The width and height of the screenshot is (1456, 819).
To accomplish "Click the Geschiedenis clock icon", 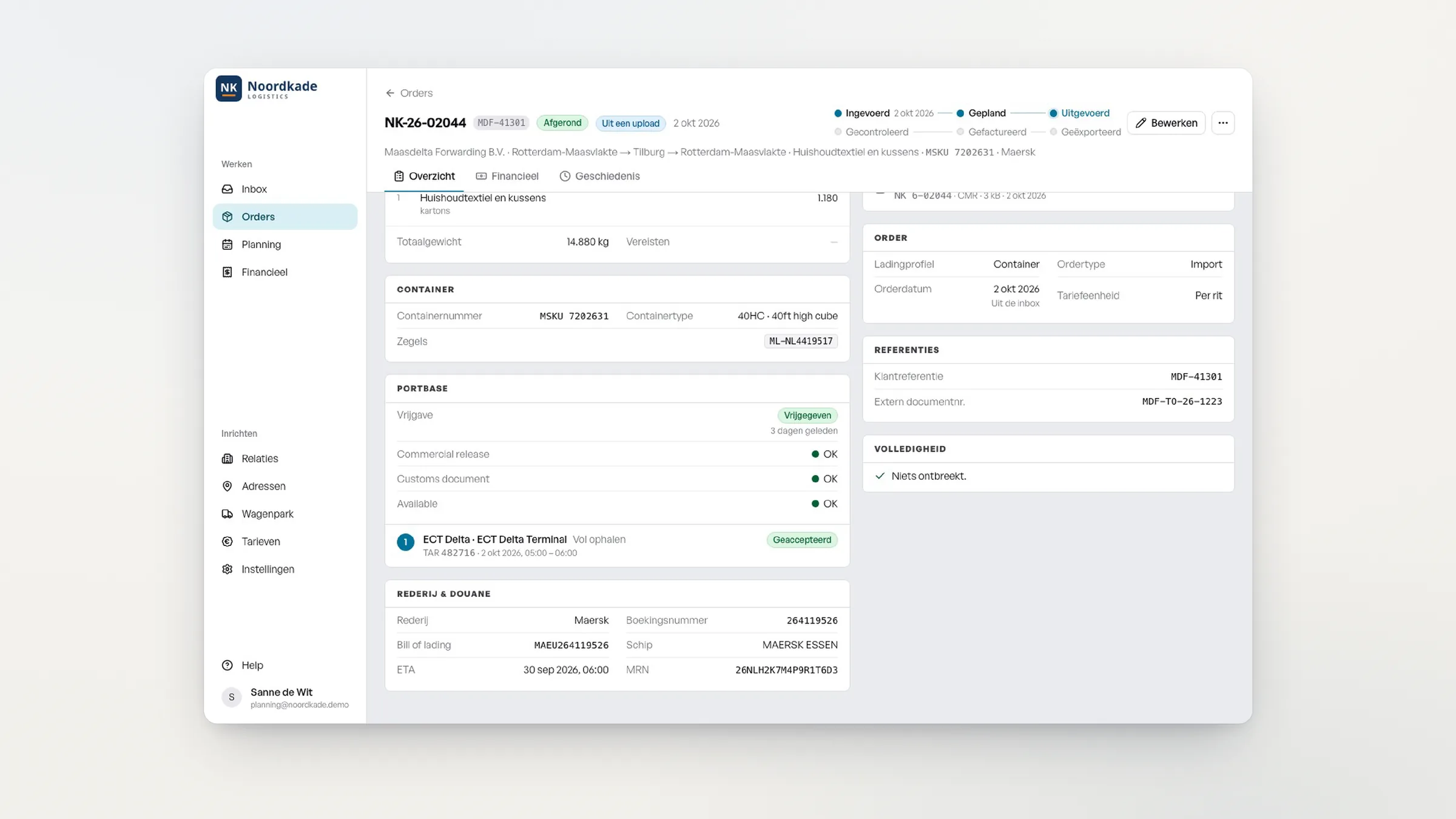I will (565, 177).
